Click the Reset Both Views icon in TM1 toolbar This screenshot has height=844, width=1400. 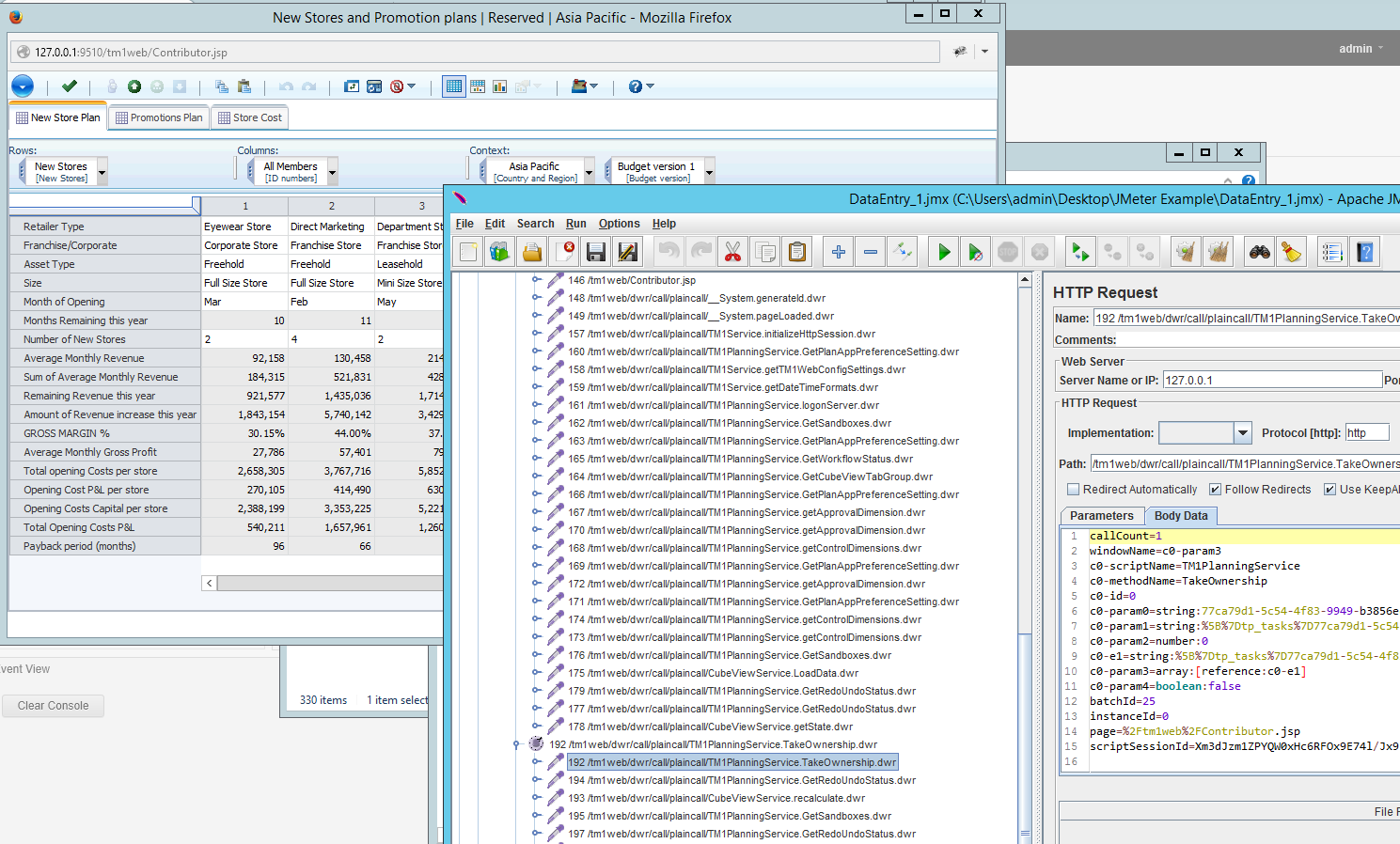point(374,86)
